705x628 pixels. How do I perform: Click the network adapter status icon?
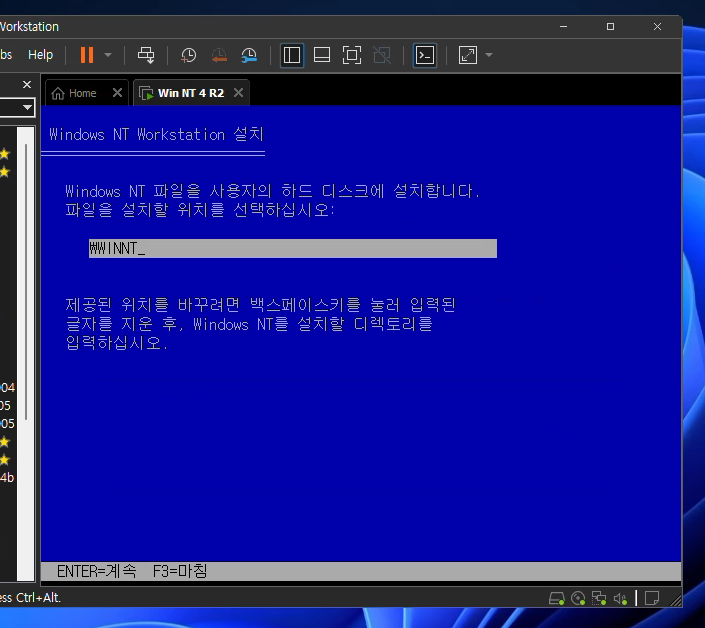click(599, 598)
